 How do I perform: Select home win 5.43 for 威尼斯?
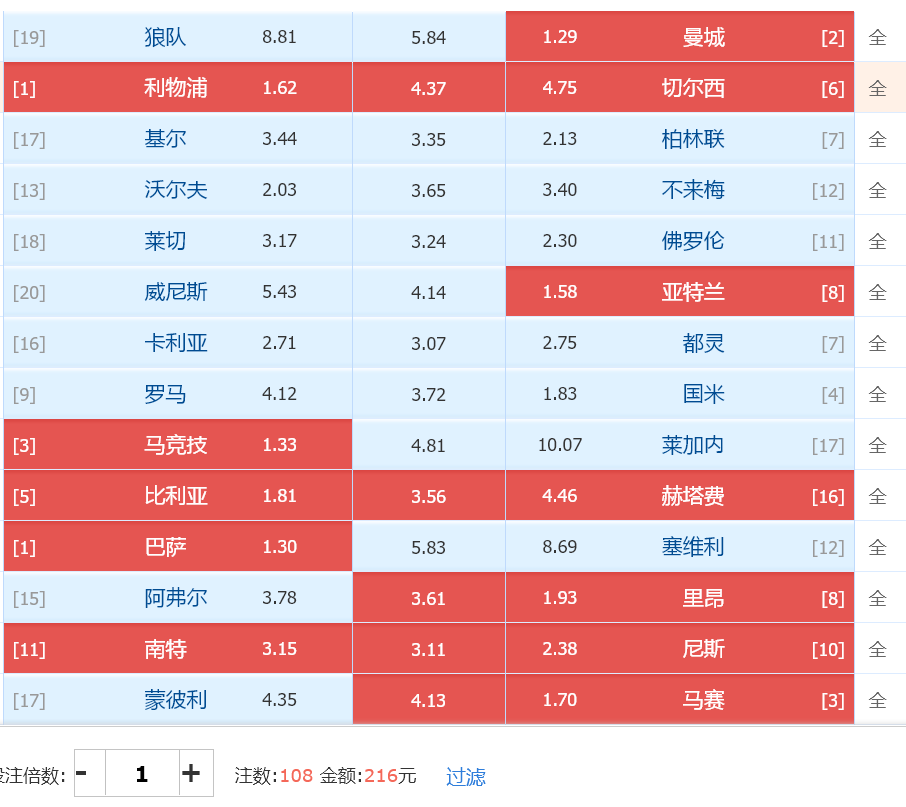[x=178, y=292]
